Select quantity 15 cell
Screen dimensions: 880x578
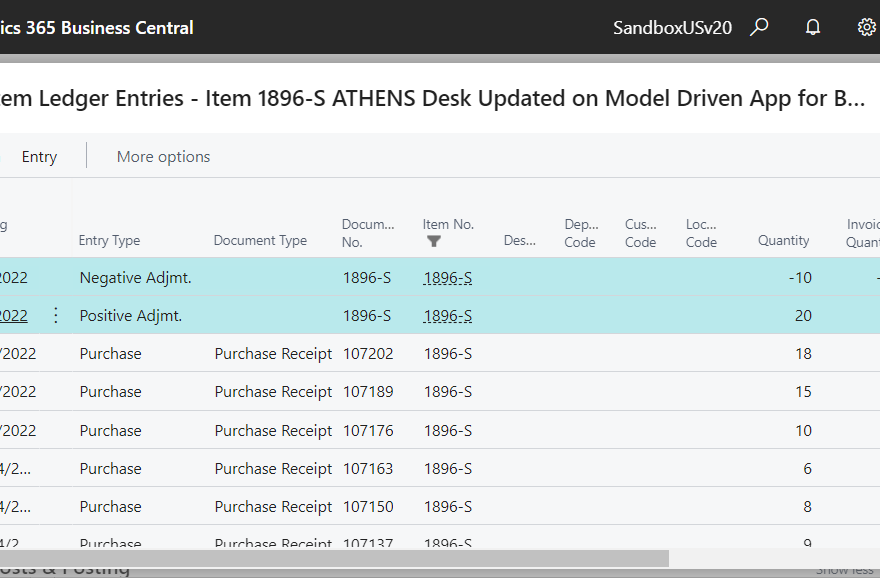point(803,392)
